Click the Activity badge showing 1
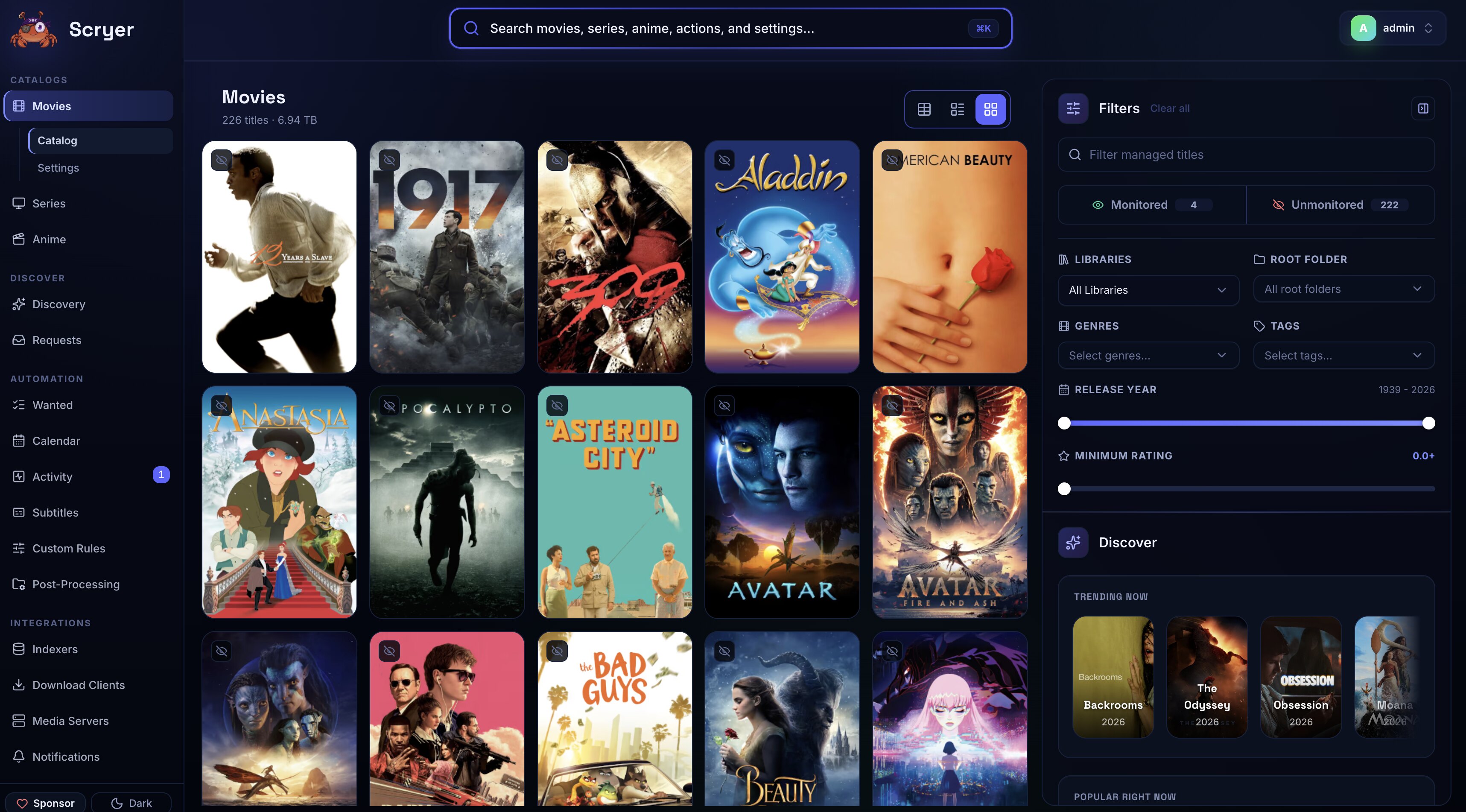 tap(161, 475)
